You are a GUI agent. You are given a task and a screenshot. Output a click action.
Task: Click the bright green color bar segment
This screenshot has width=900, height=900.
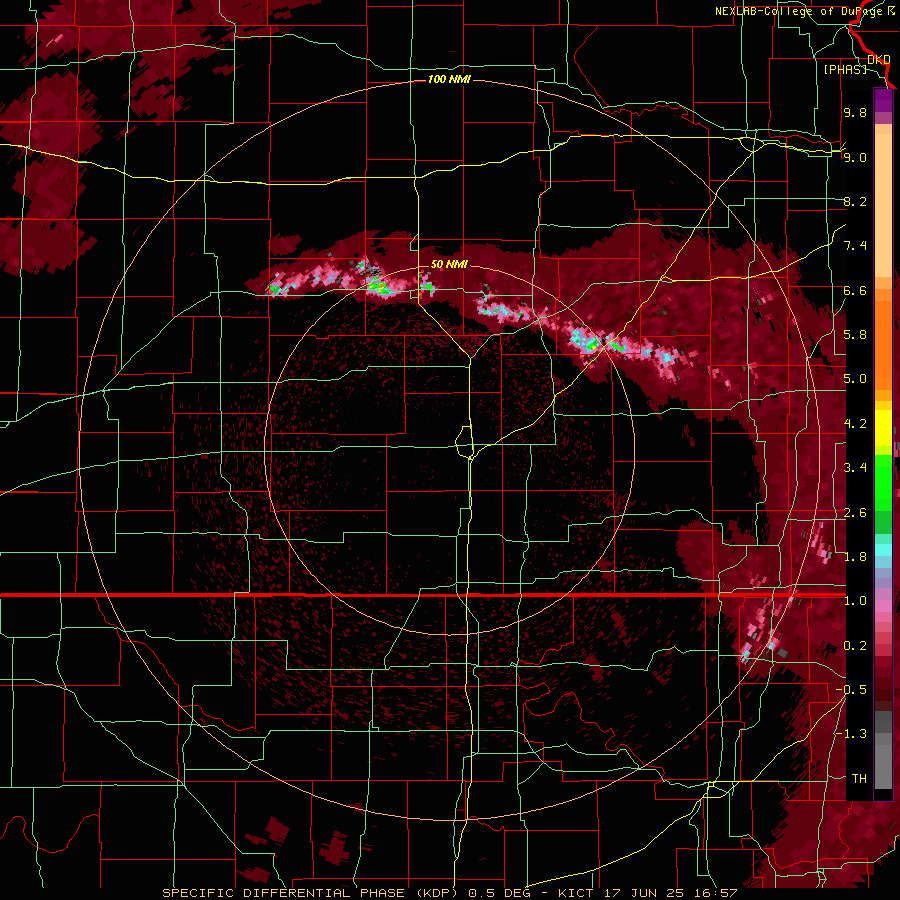pyautogui.click(x=883, y=482)
